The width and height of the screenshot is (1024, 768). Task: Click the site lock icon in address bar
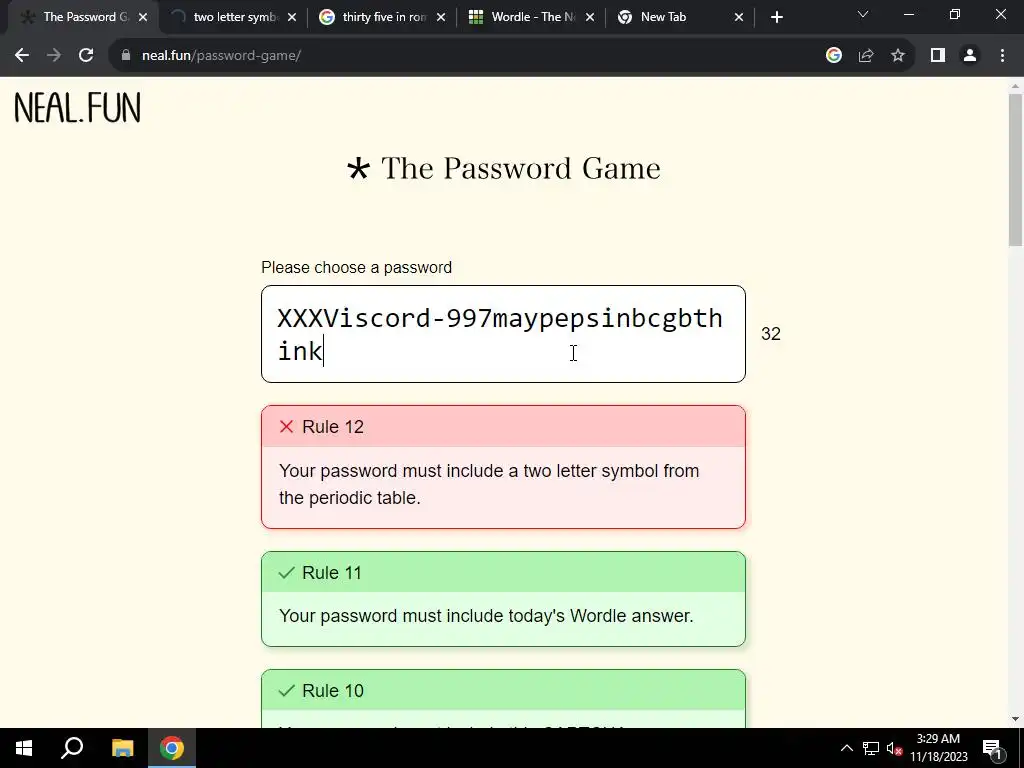tap(126, 56)
